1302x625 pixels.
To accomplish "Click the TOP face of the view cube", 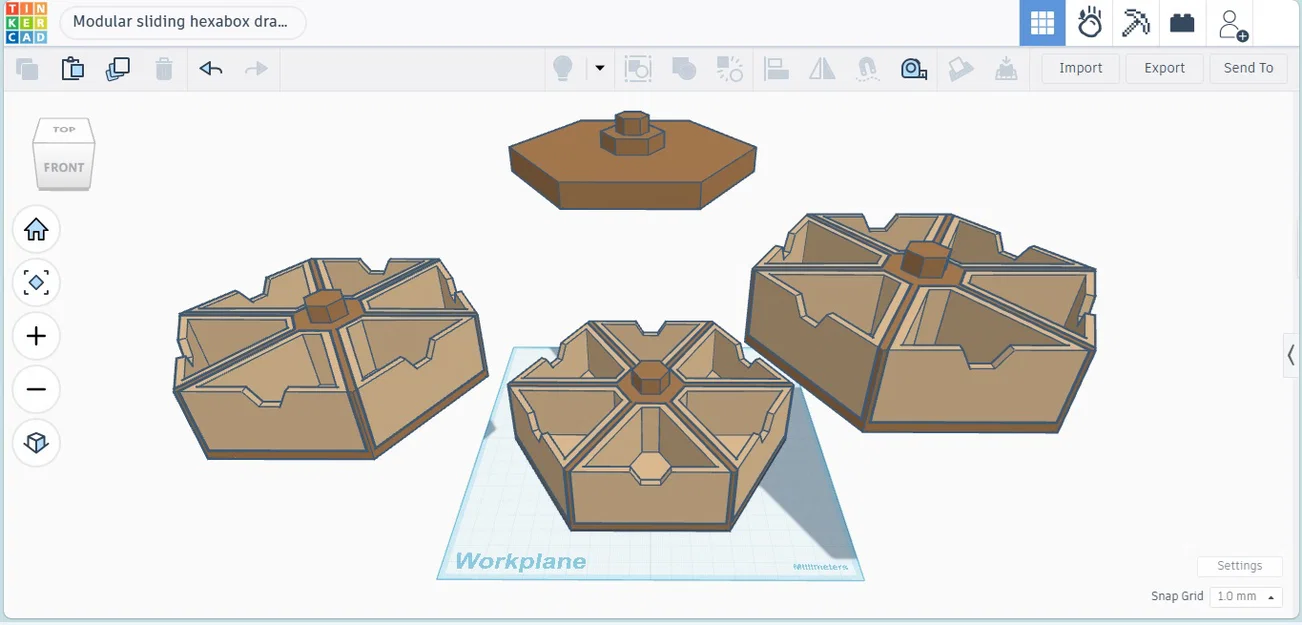I will pos(64,130).
